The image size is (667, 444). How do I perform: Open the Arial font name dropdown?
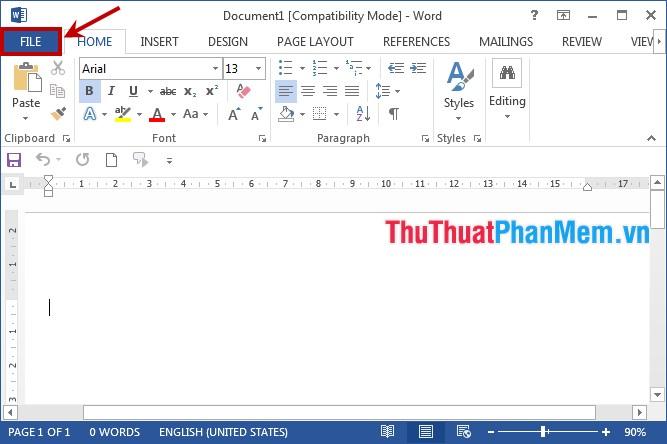point(215,68)
